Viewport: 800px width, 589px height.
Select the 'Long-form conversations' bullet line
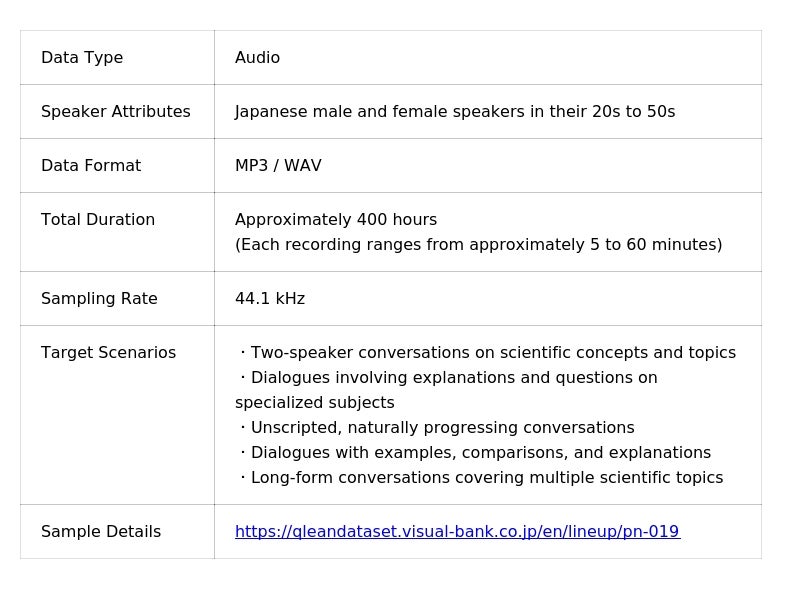(482, 478)
